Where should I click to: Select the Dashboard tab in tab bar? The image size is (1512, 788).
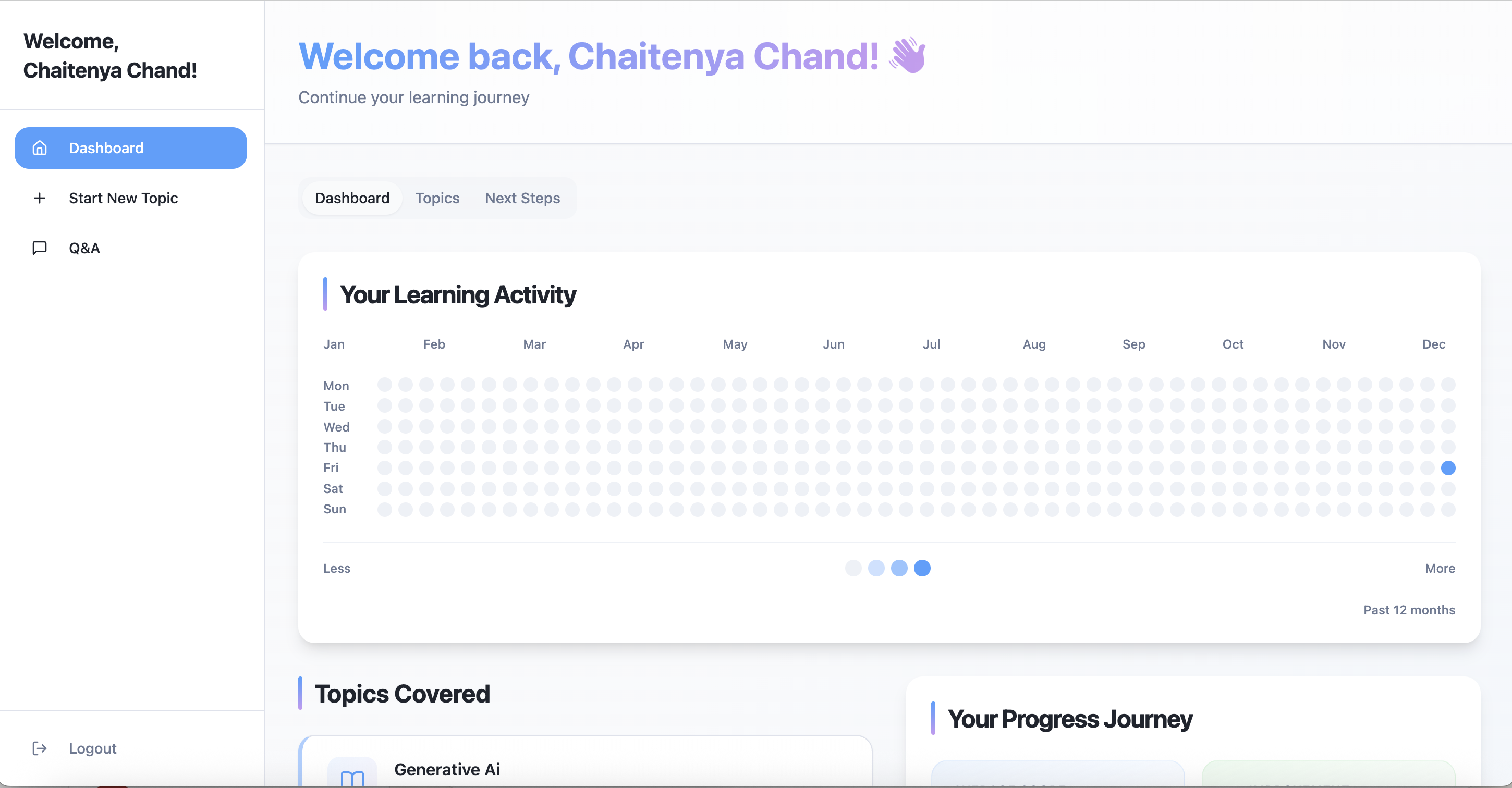tap(352, 199)
